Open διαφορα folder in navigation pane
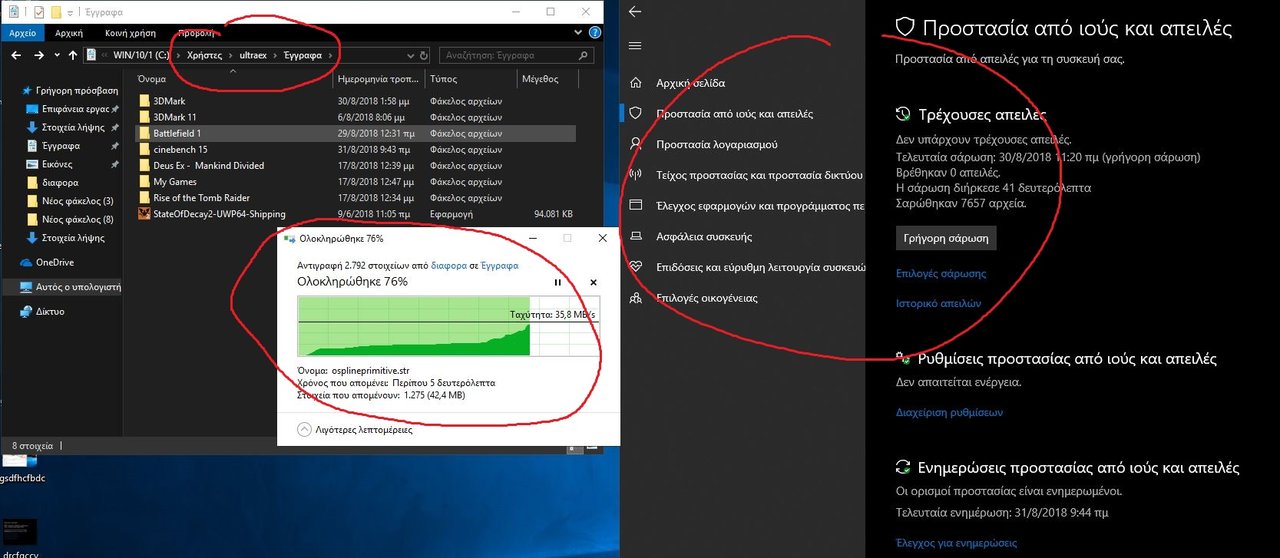The image size is (1280, 558). click(60, 182)
